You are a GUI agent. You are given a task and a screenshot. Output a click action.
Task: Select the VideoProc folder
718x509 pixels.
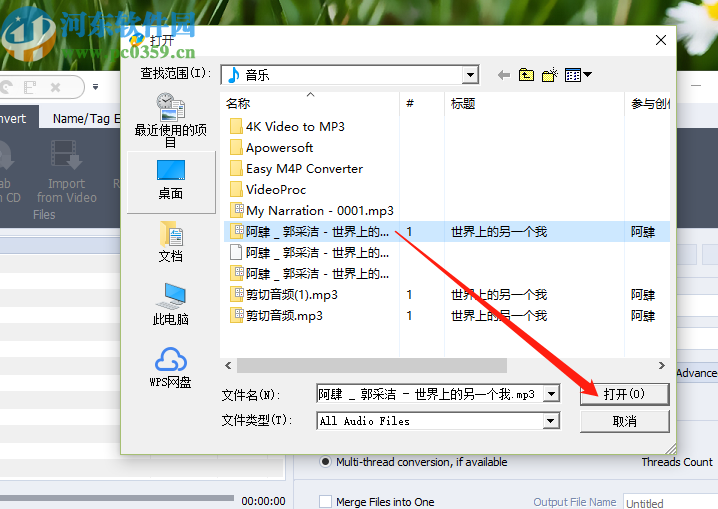(268, 190)
